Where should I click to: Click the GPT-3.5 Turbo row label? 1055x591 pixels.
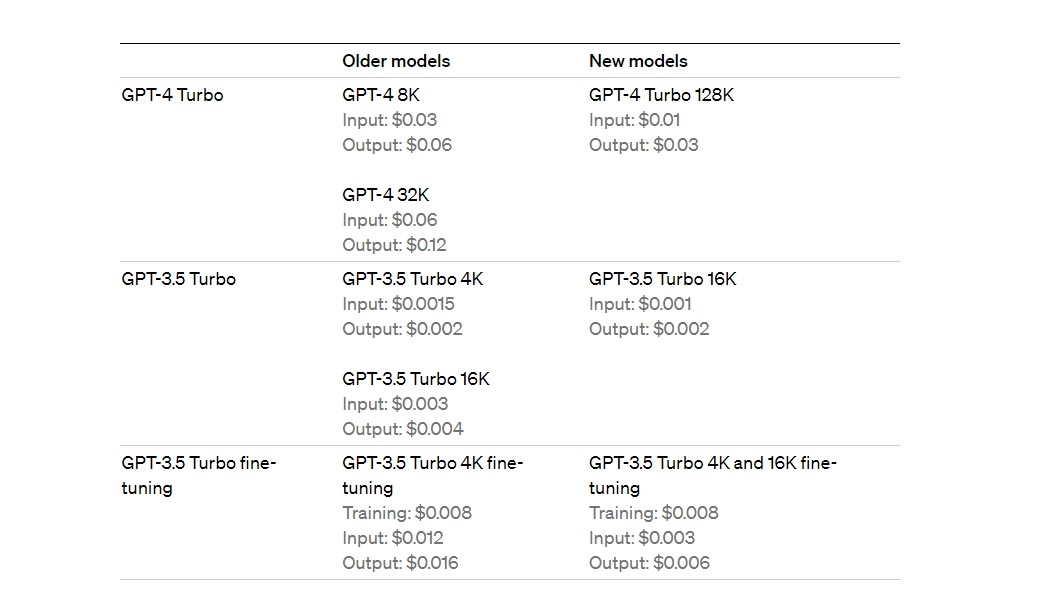point(178,279)
